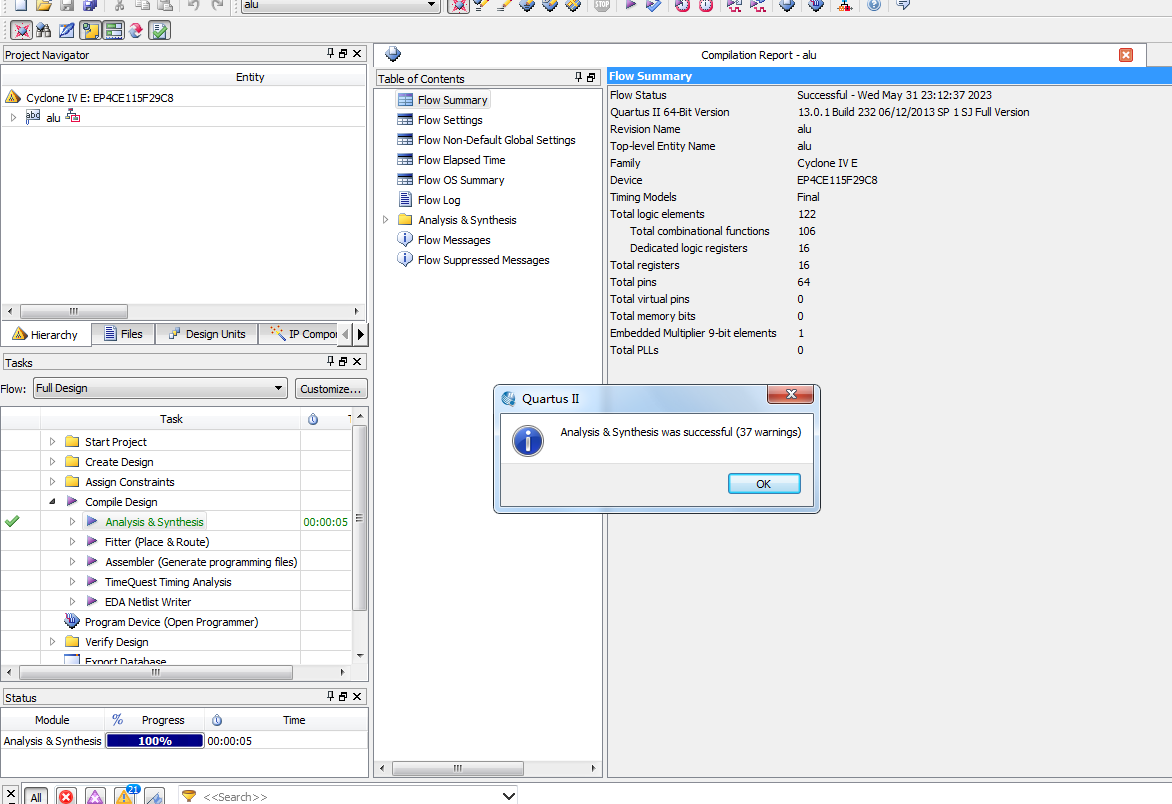Switch to the Files tab
This screenshot has width=1172, height=804.
[x=123, y=334]
